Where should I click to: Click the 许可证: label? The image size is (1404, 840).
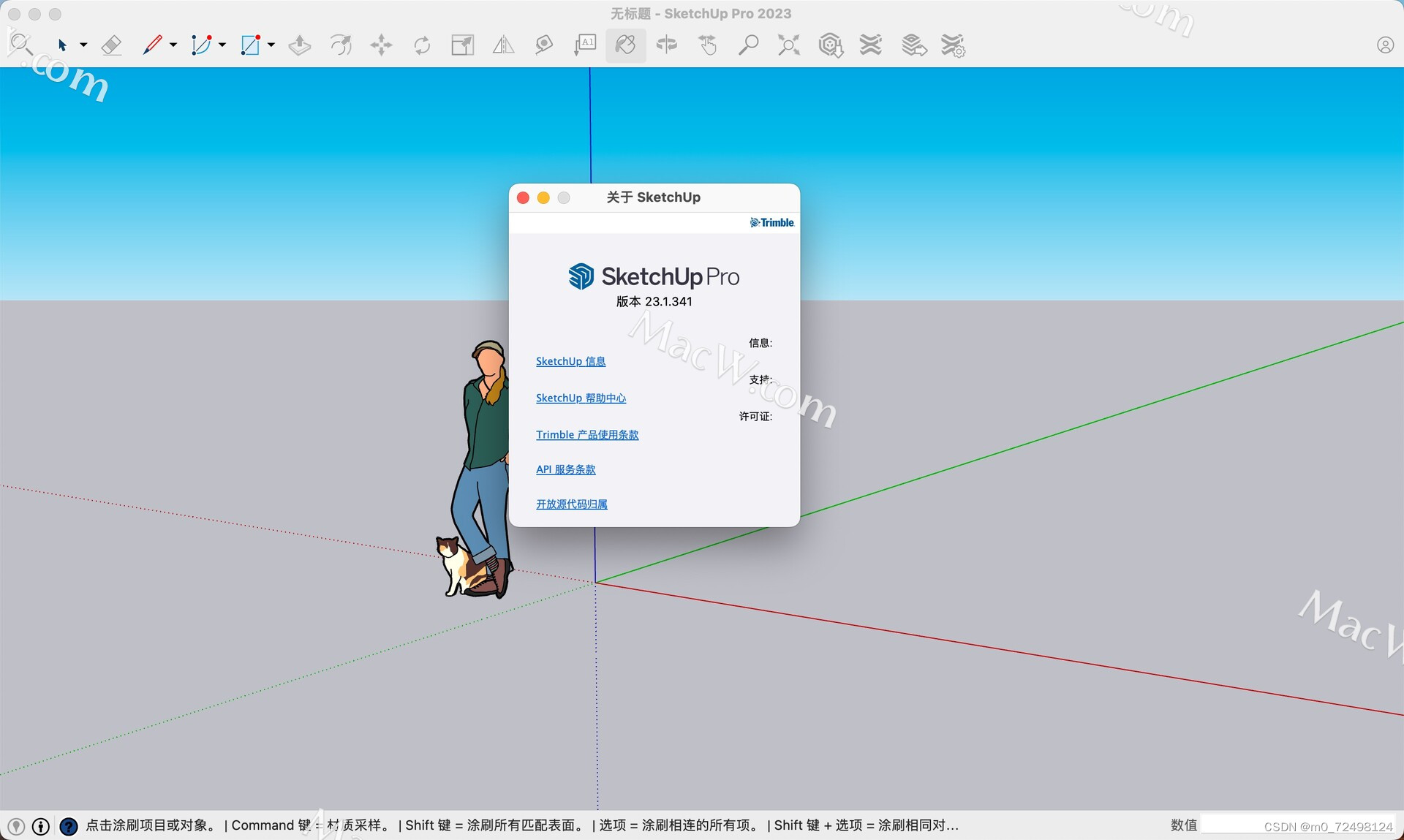(x=755, y=416)
